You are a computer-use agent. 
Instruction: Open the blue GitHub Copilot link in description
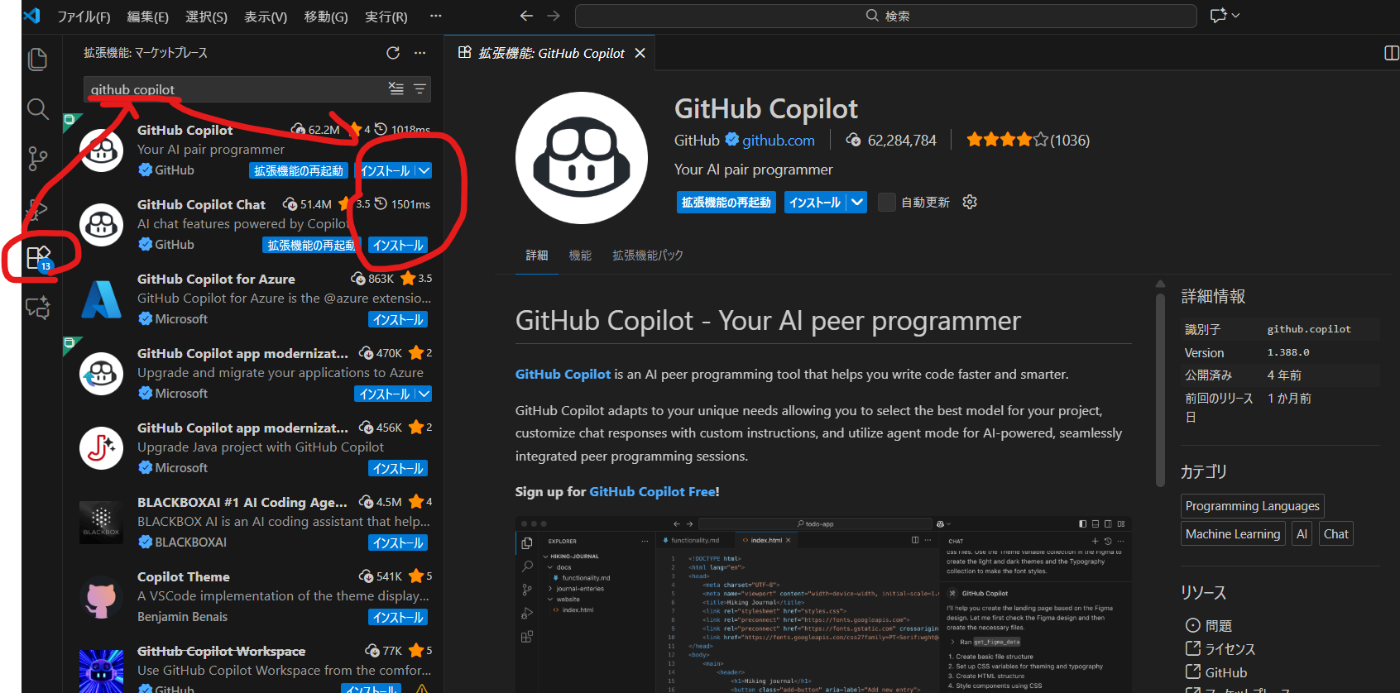coord(563,374)
